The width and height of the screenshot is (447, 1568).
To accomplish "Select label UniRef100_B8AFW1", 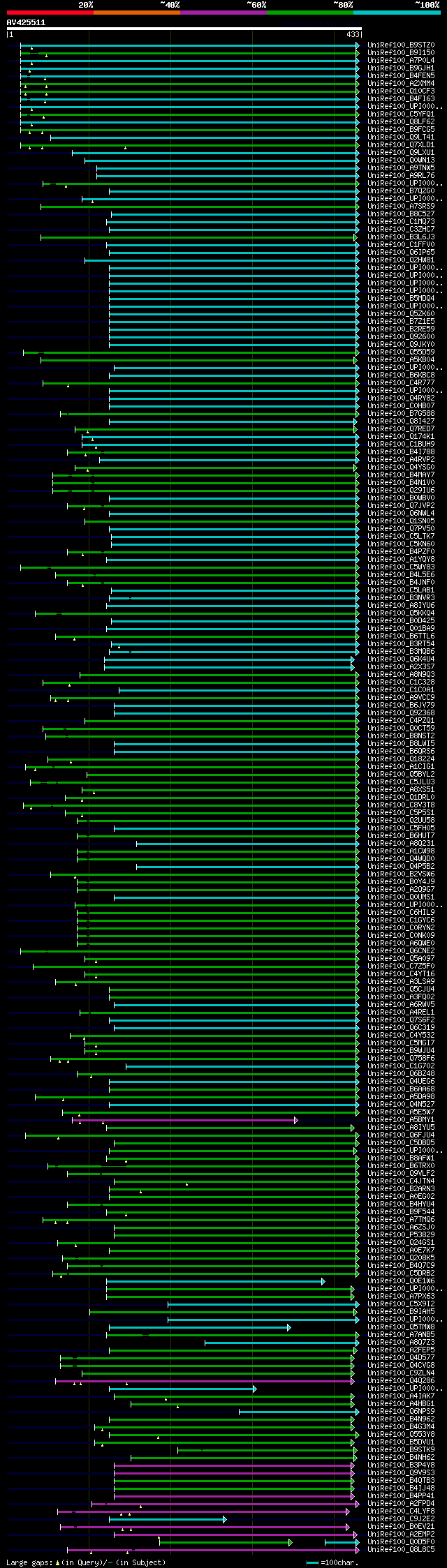I will point(401,1158).
